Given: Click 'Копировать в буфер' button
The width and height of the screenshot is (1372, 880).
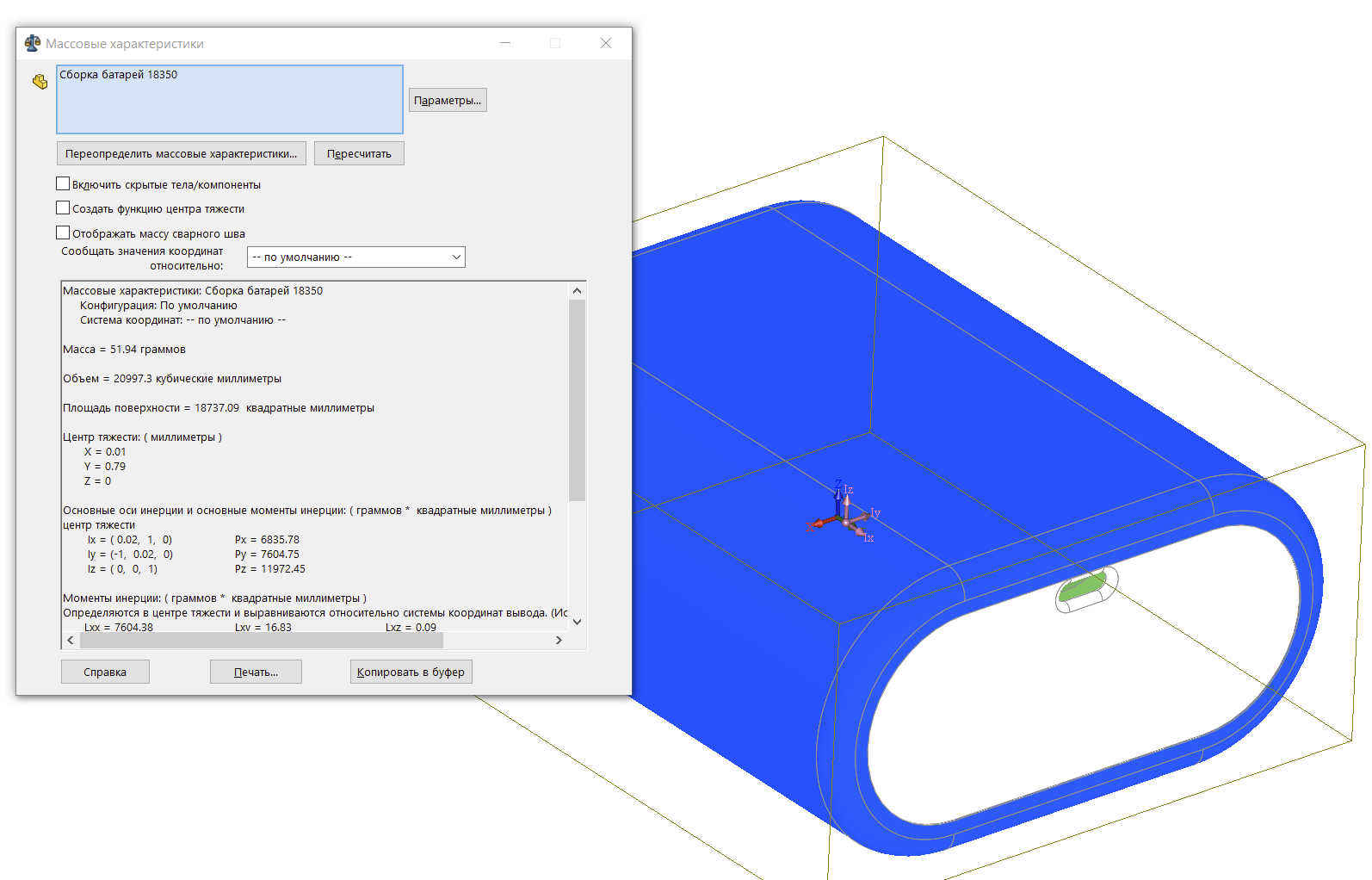Looking at the screenshot, I should (x=411, y=672).
